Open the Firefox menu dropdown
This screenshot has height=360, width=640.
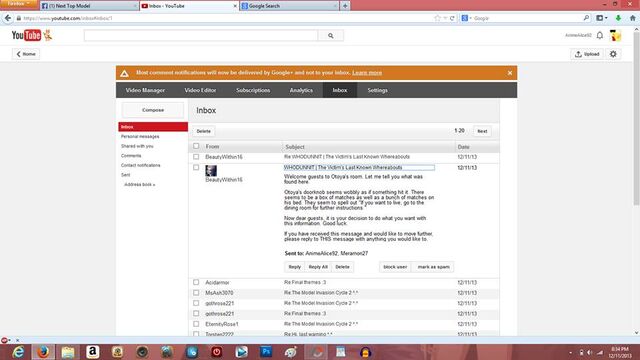[x=19, y=4]
